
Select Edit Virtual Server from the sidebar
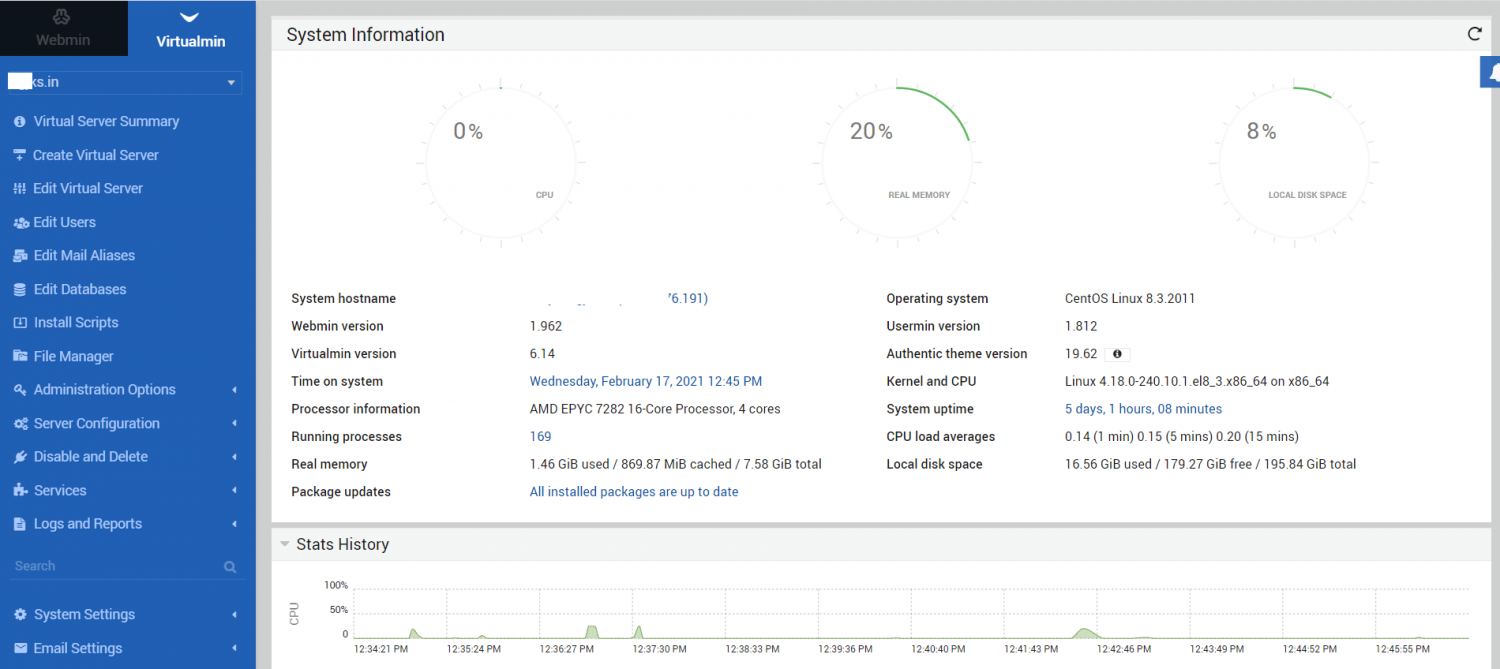19,188
